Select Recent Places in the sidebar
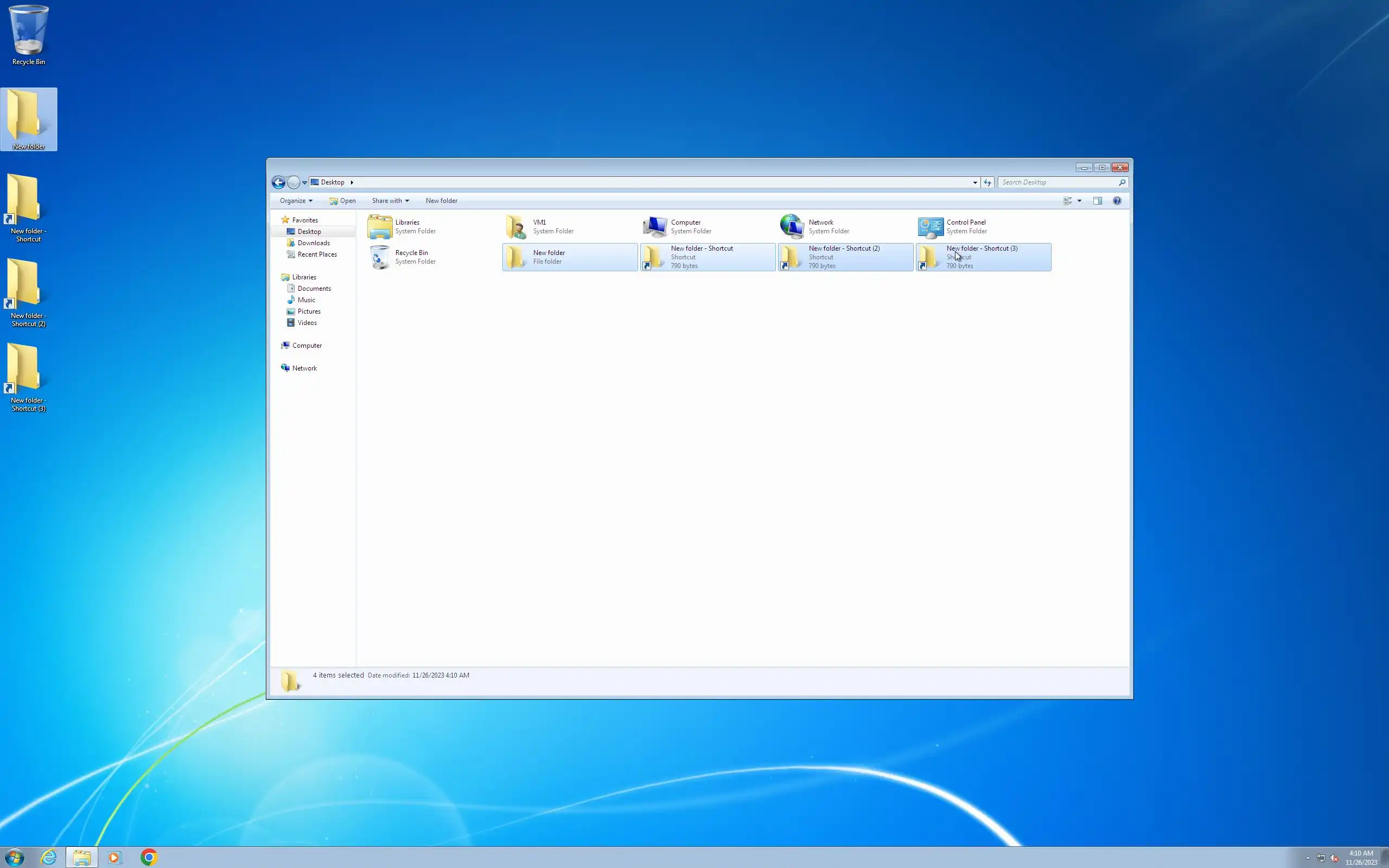 (x=317, y=254)
